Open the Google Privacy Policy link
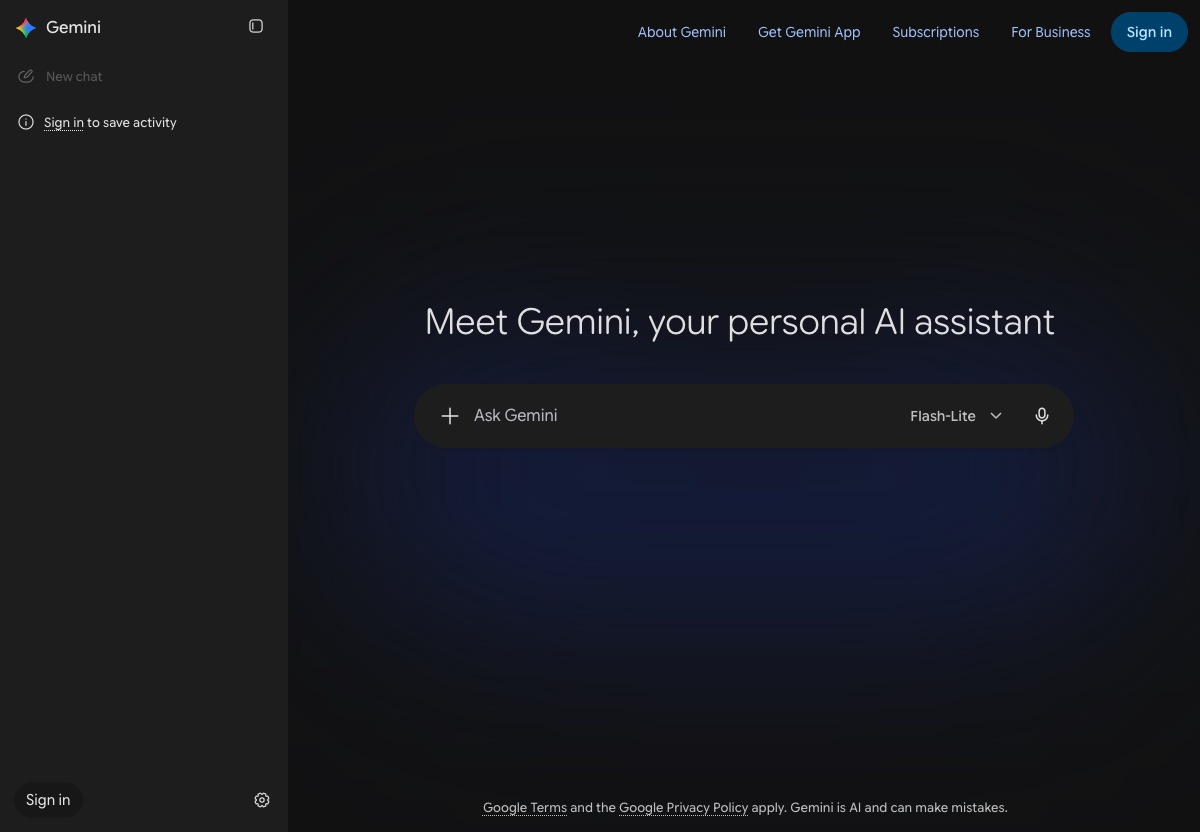 [684, 807]
